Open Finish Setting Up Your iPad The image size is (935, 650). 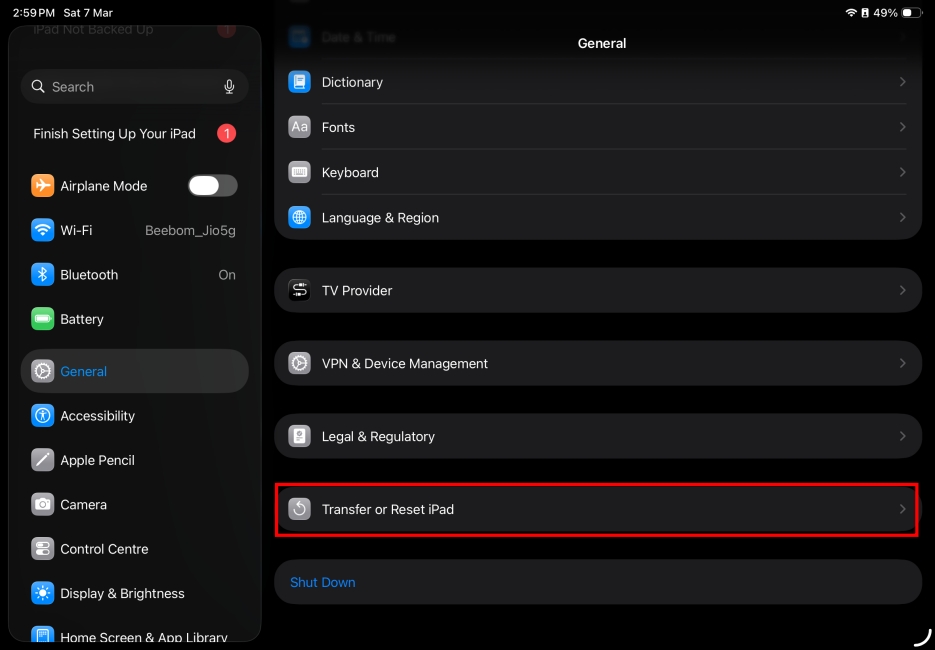(x=113, y=133)
